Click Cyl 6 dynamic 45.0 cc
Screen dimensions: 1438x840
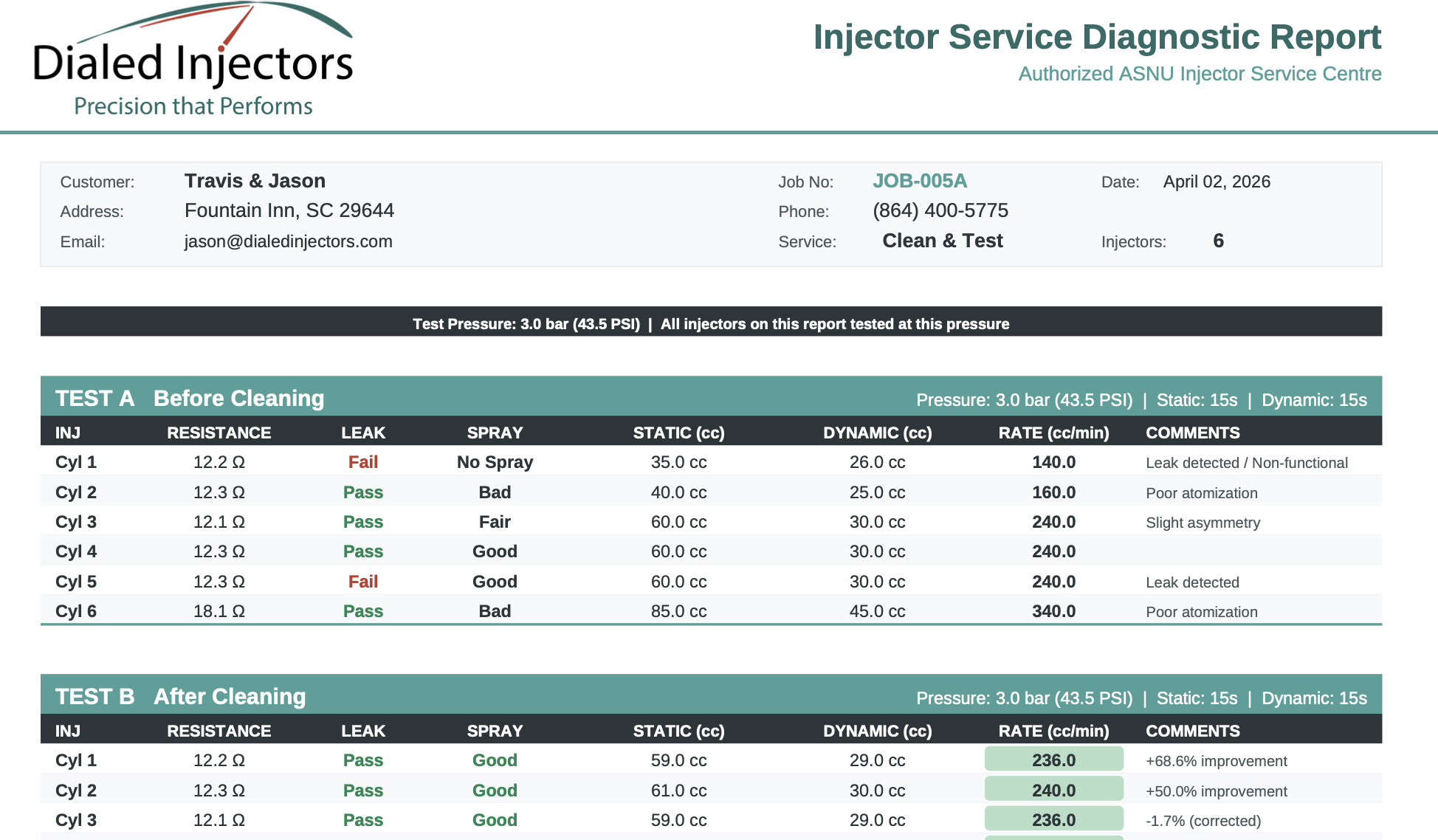878,611
